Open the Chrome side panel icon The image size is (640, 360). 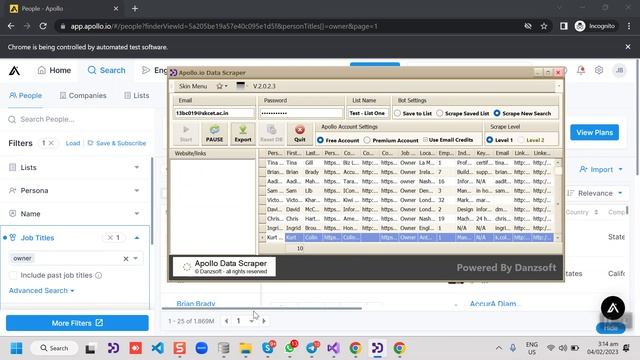564,26
